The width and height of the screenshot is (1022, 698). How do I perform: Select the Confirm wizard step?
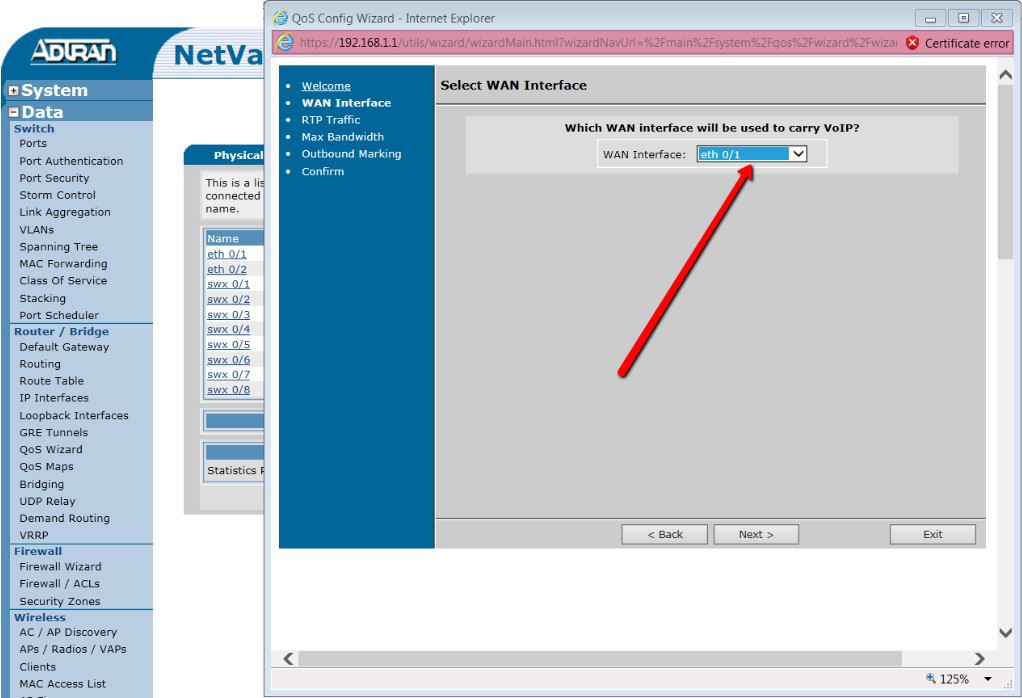(x=323, y=171)
